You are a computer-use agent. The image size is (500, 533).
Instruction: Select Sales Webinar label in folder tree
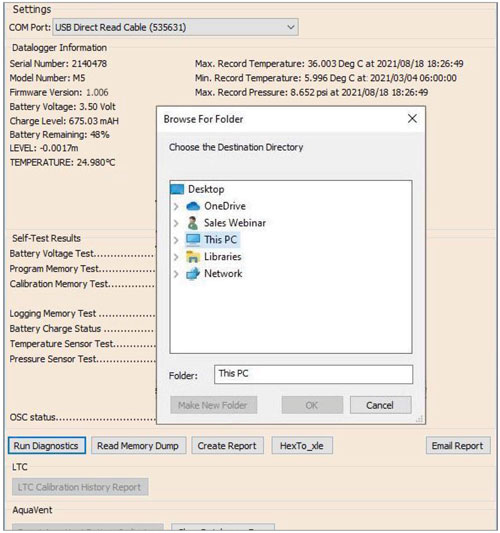pyautogui.click(x=235, y=223)
